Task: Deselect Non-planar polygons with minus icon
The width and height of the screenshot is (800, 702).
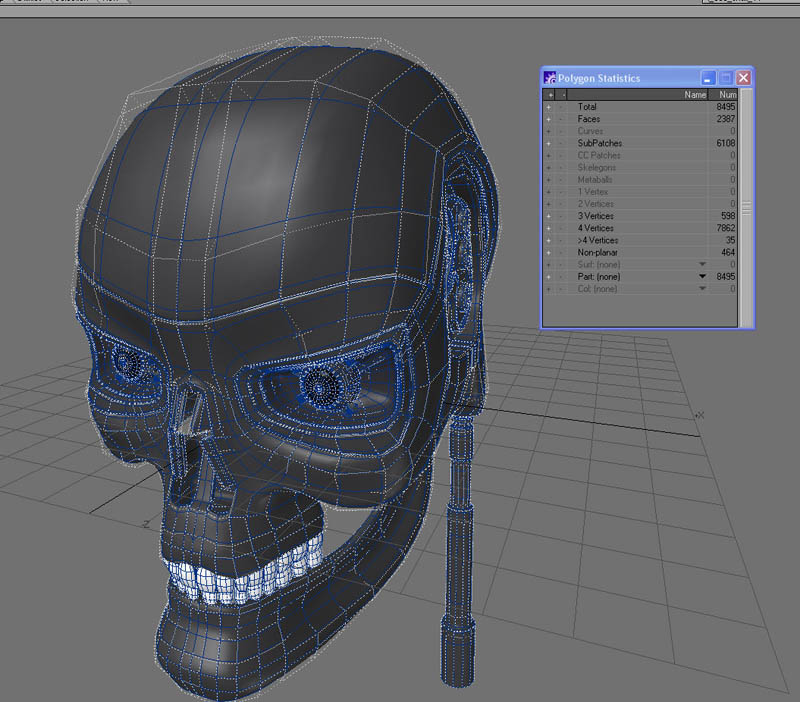Action: click(560, 252)
